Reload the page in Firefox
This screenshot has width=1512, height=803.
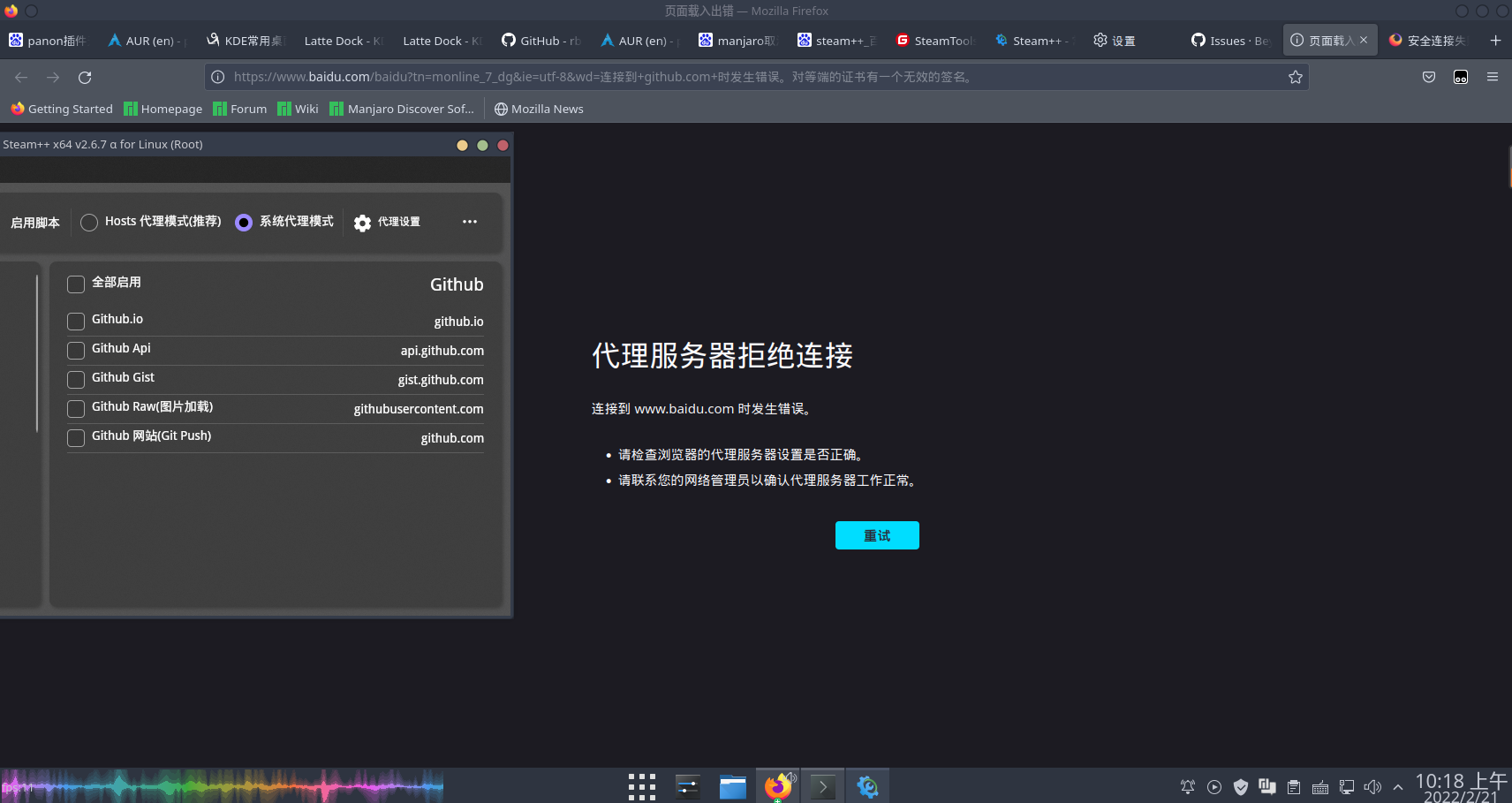pos(85,78)
